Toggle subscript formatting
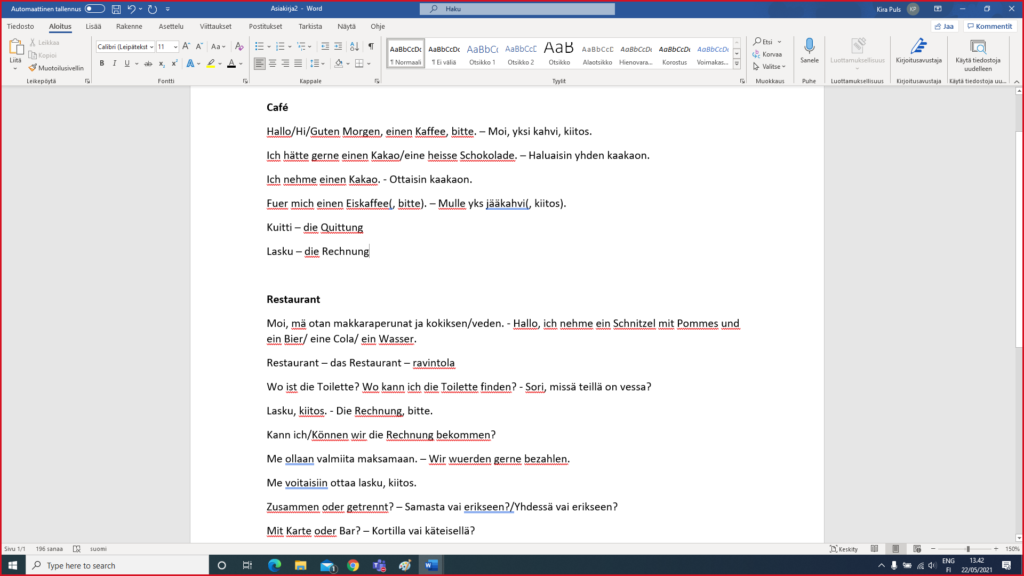Screen dimensions: 1024x576 [161, 64]
